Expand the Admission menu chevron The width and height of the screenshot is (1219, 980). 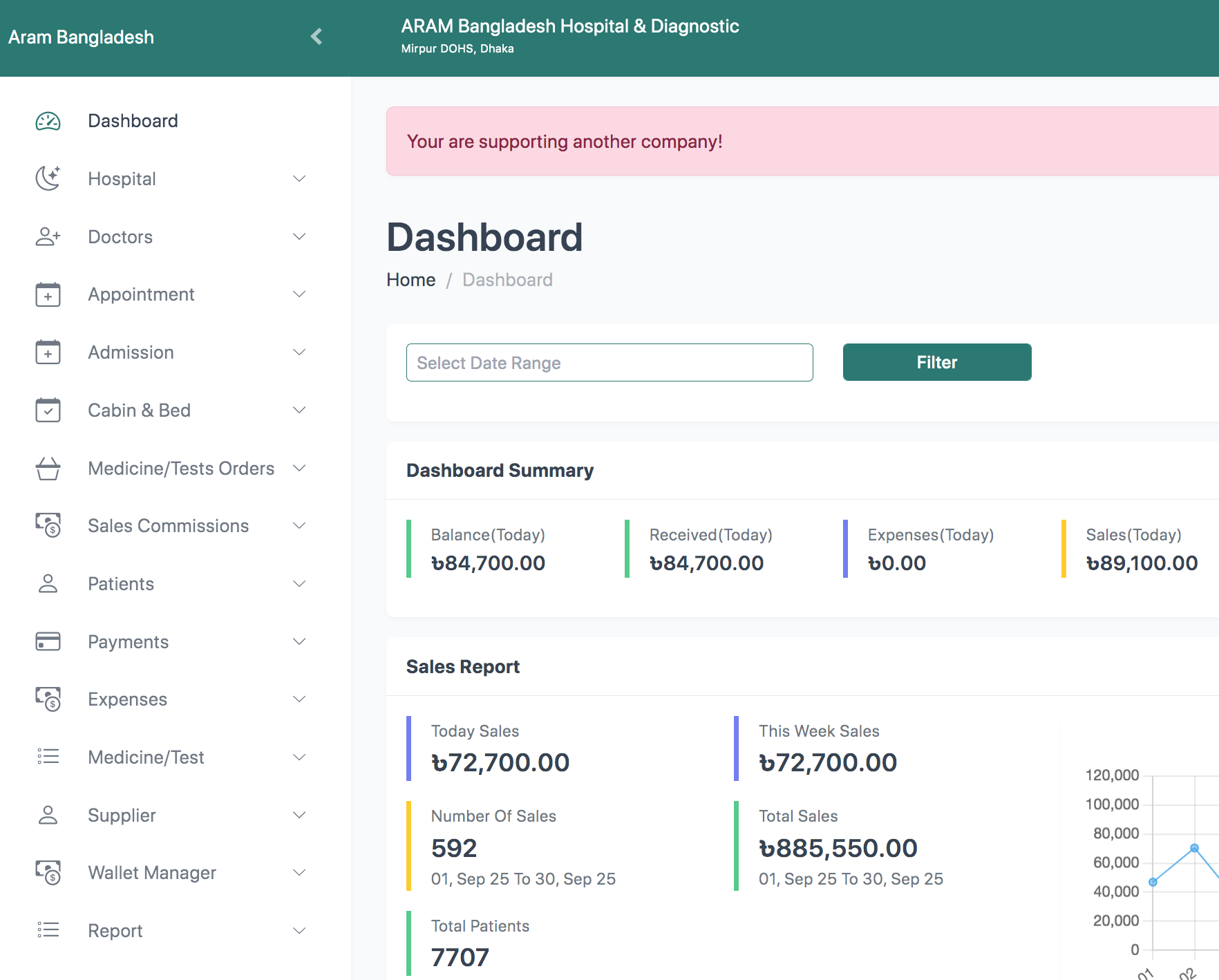(299, 352)
